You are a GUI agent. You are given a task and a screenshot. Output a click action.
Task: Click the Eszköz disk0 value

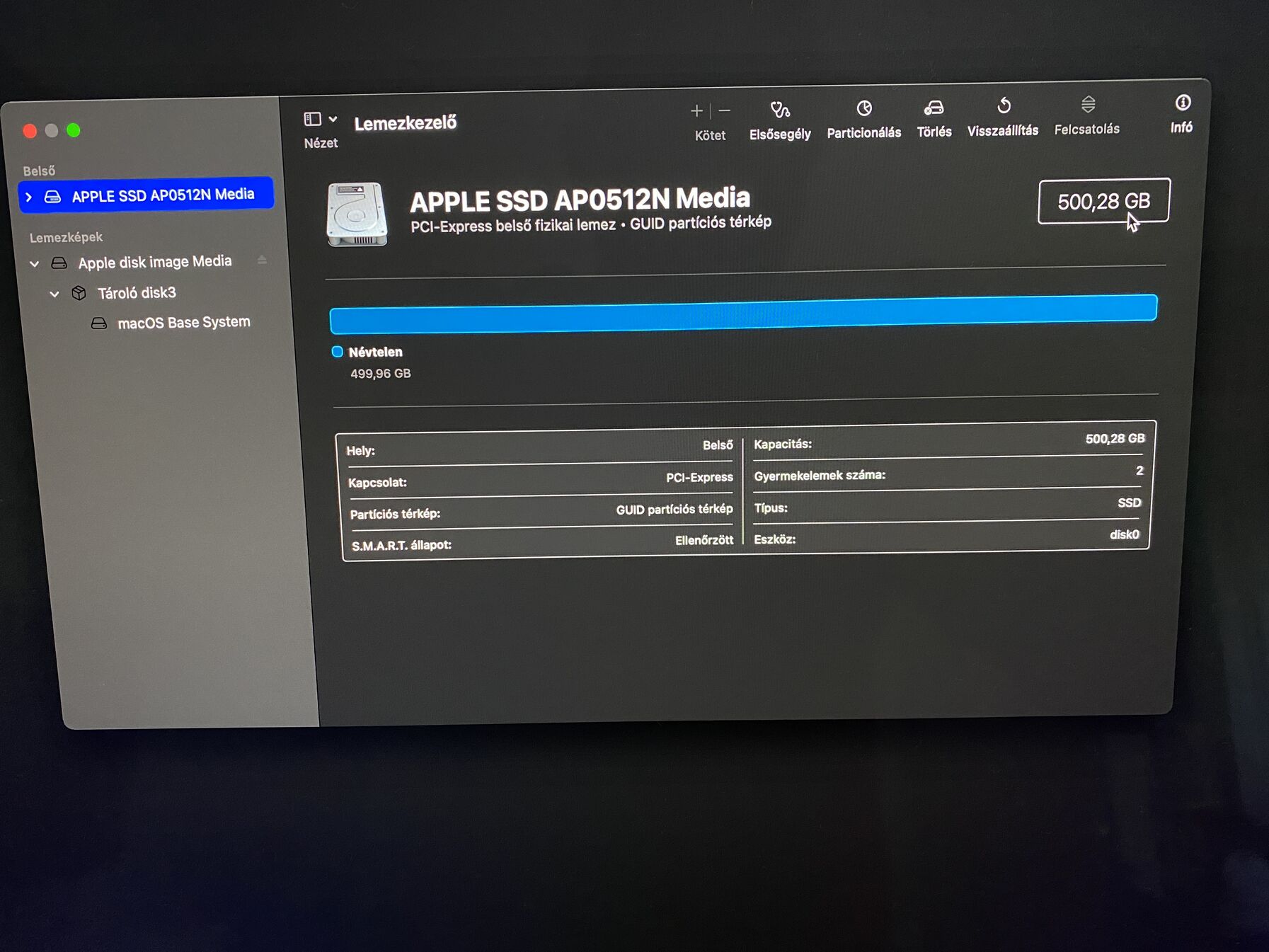(1125, 534)
